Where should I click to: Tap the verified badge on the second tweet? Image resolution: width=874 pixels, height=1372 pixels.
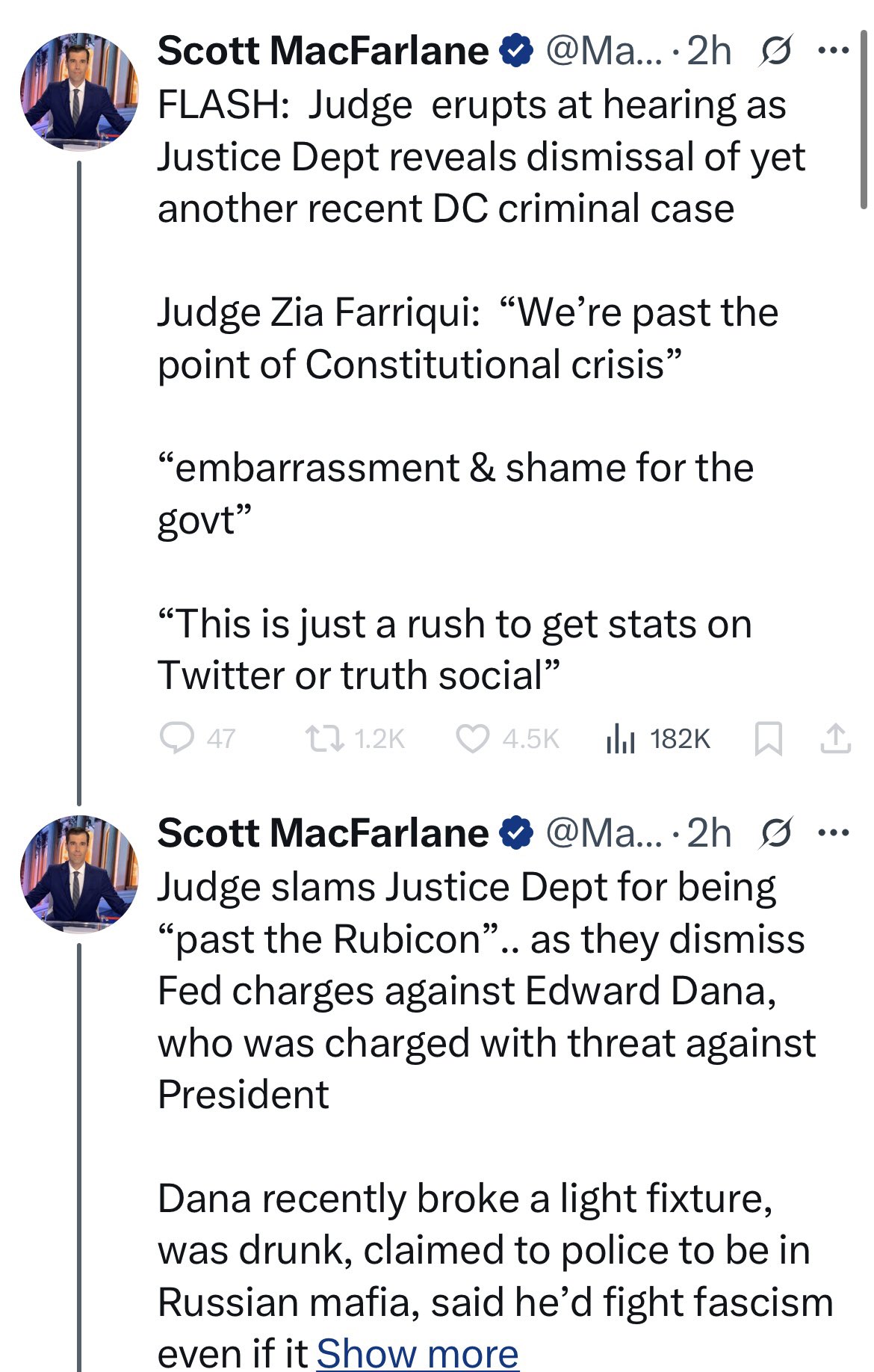[516, 832]
